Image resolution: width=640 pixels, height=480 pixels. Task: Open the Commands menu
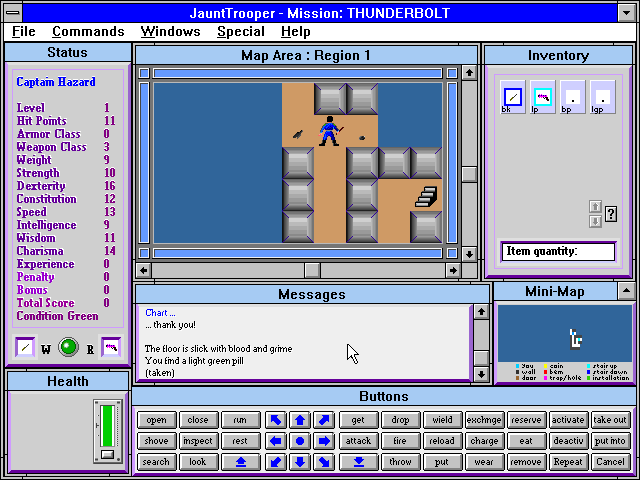pos(88,32)
